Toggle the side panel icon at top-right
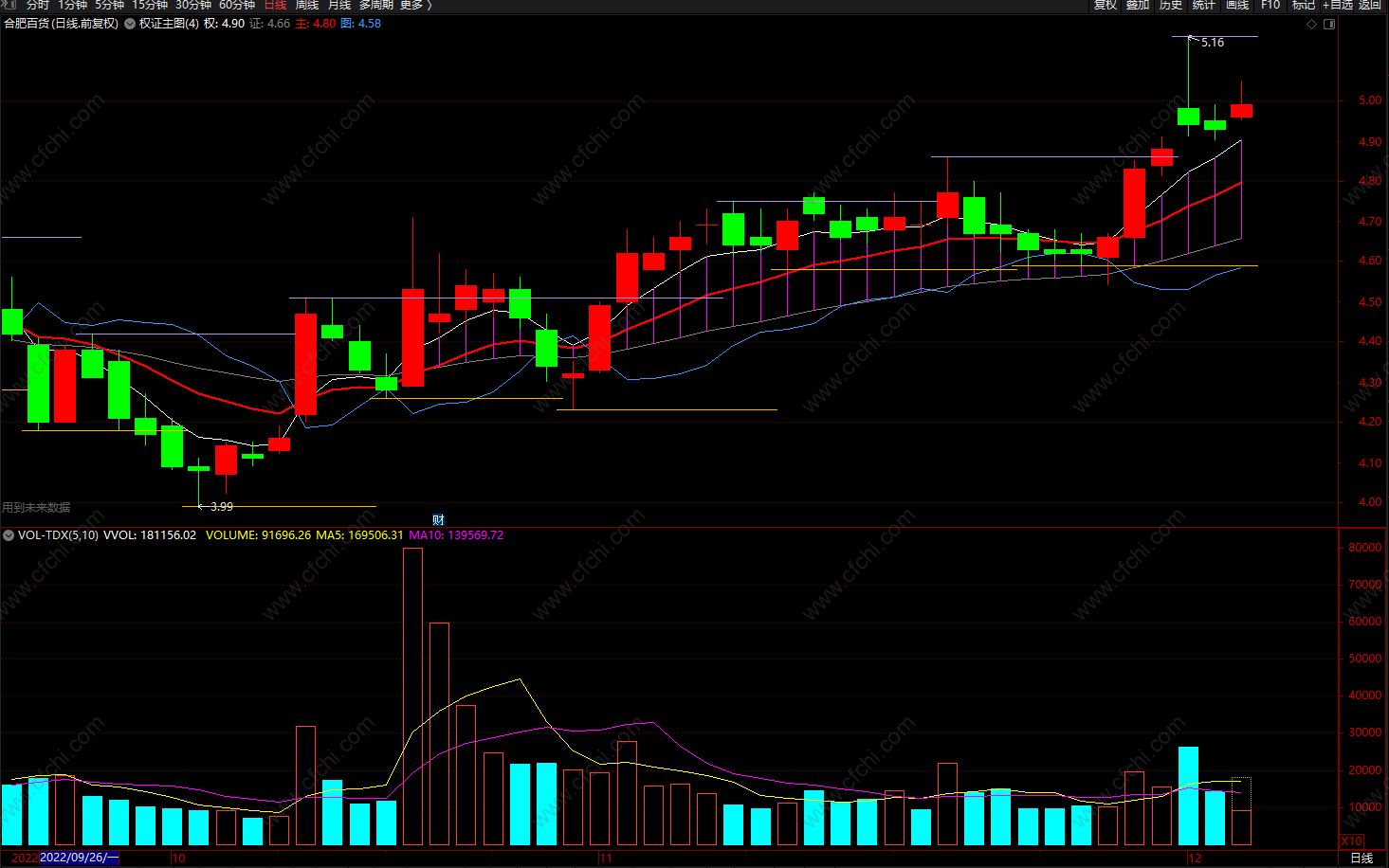 coord(1329,24)
